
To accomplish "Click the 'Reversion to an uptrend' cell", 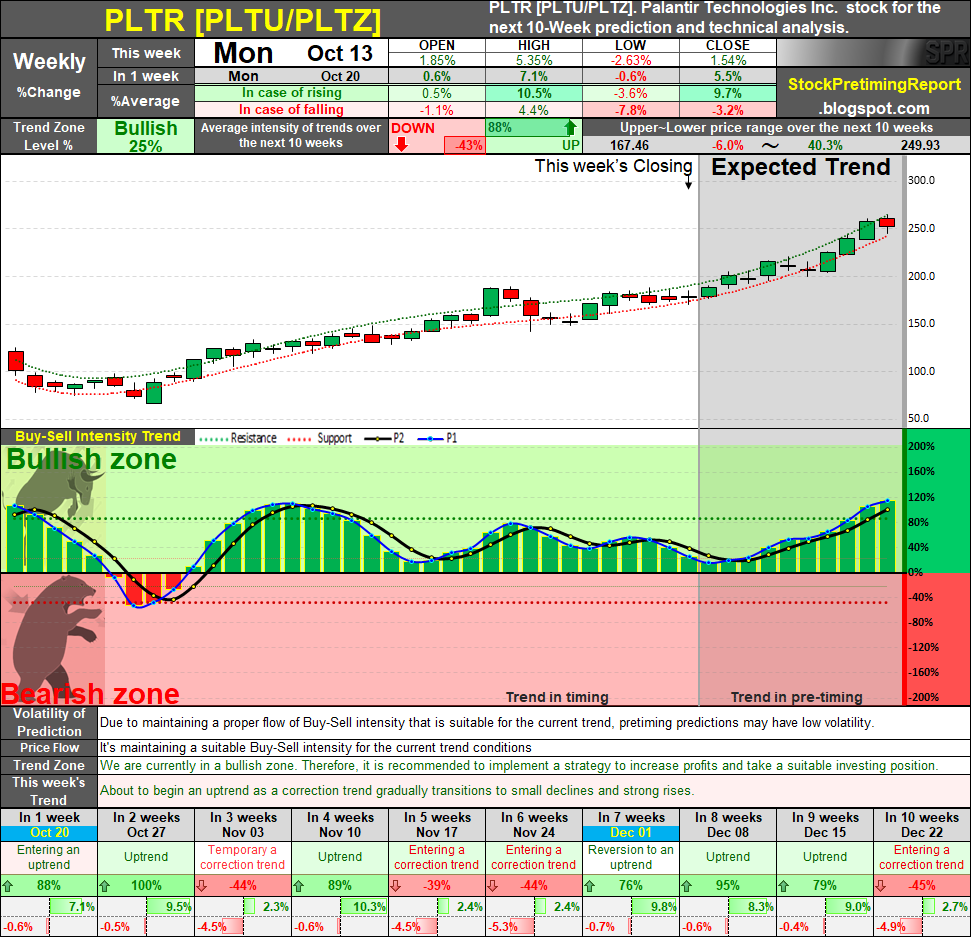I will (631, 857).
